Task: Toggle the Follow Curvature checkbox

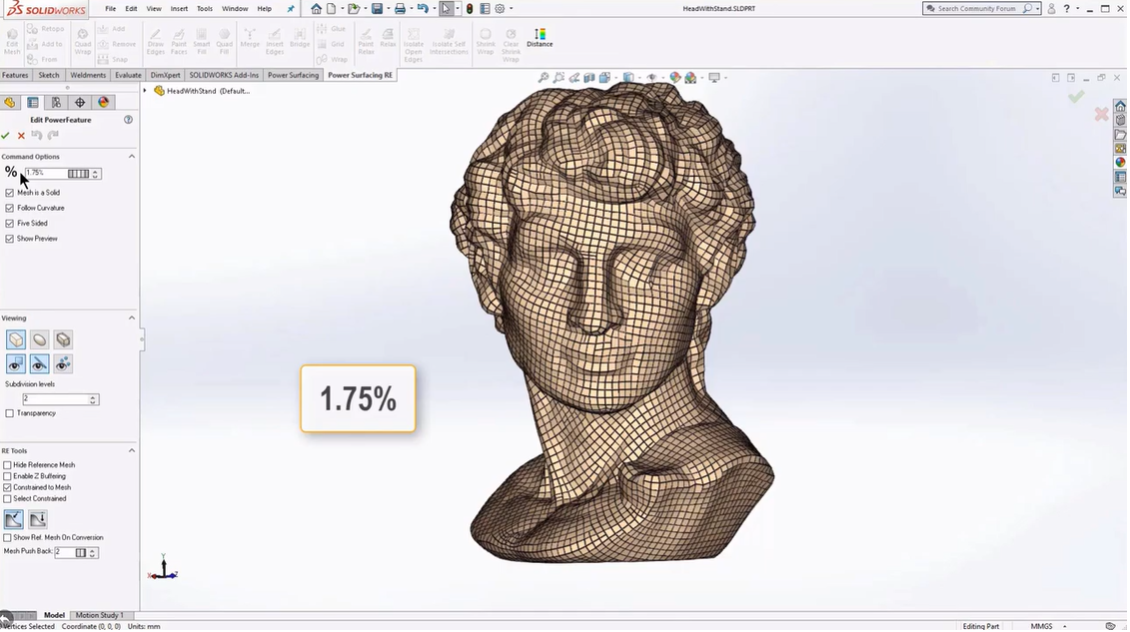Action: coord(10,208)
